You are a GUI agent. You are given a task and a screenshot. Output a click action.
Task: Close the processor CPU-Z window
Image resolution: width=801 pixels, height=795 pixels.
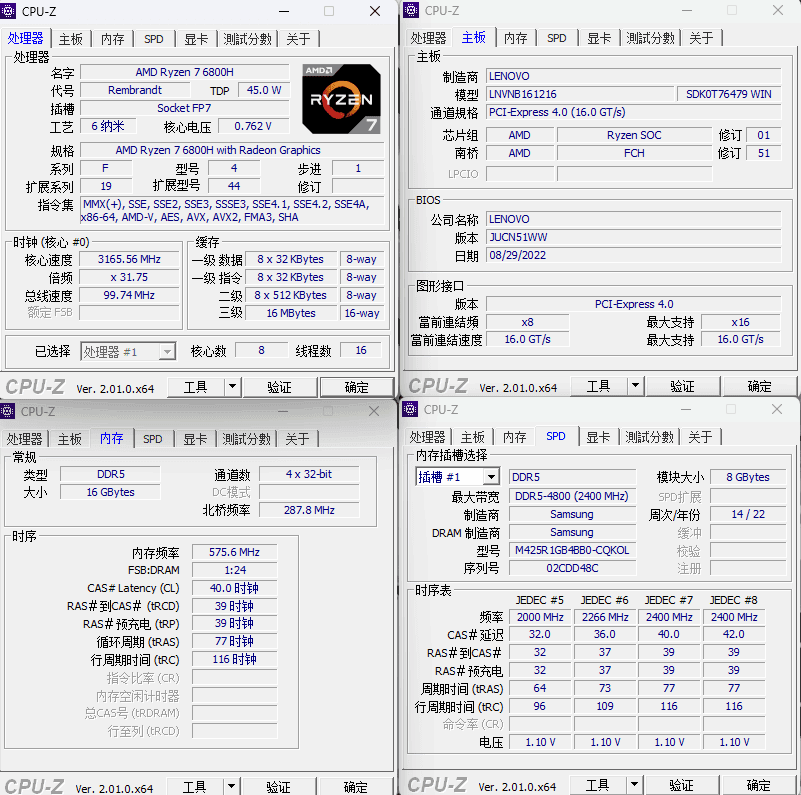click(375, 11)
